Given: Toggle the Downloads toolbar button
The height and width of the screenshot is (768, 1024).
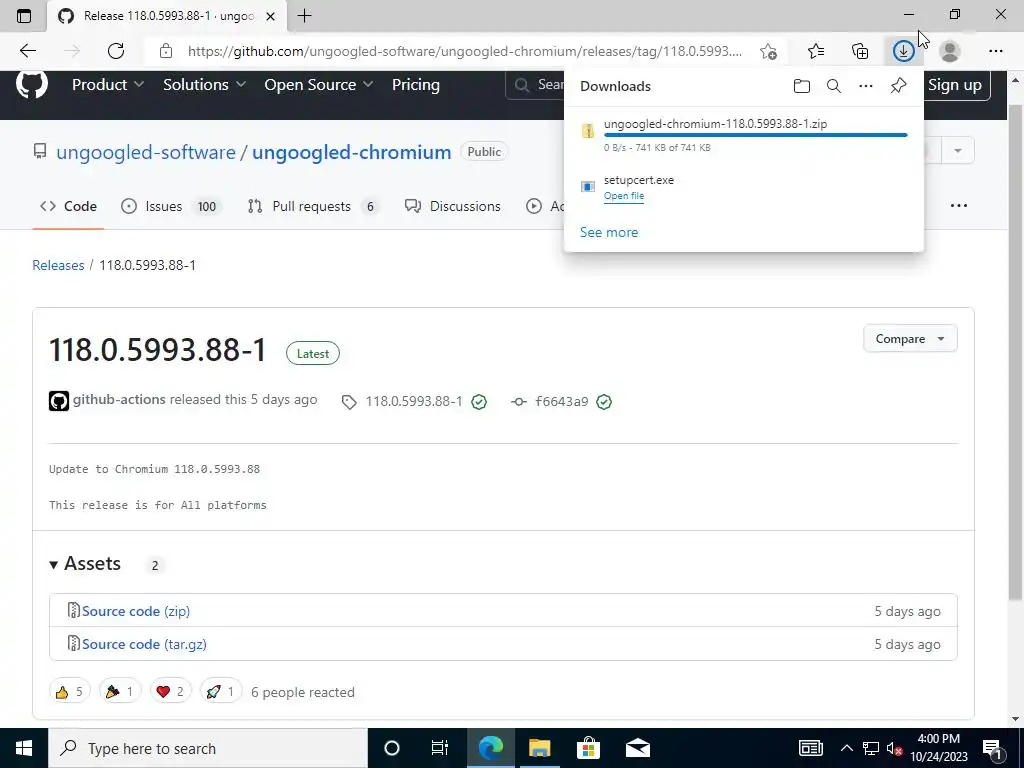Looking at the screenshot, I should [904, 51].
